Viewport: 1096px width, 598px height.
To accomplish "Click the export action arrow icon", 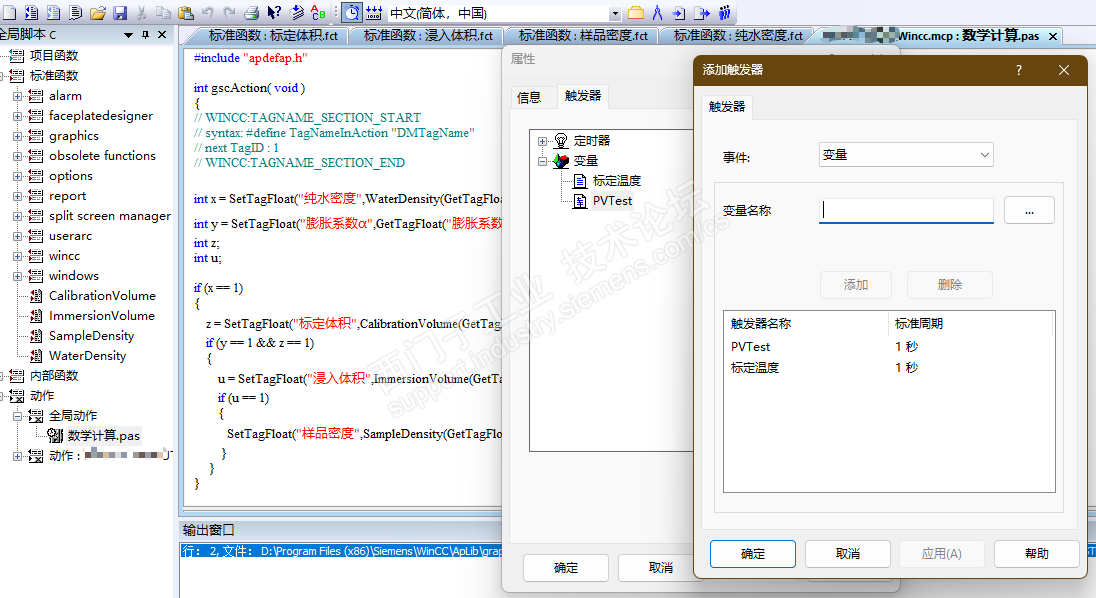I will coord(702,13).
